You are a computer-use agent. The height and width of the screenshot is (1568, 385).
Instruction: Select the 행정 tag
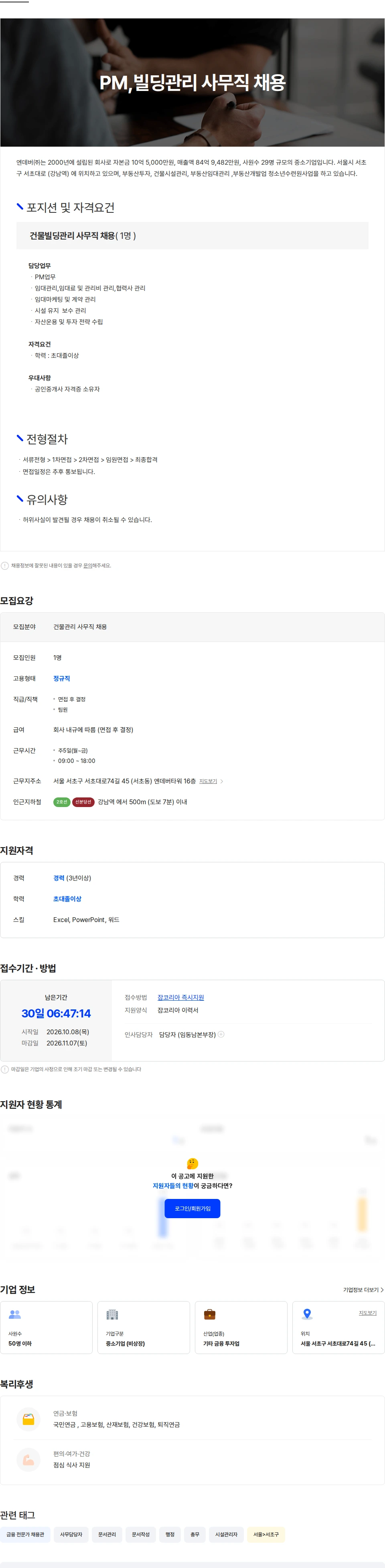coord(170,1534)
